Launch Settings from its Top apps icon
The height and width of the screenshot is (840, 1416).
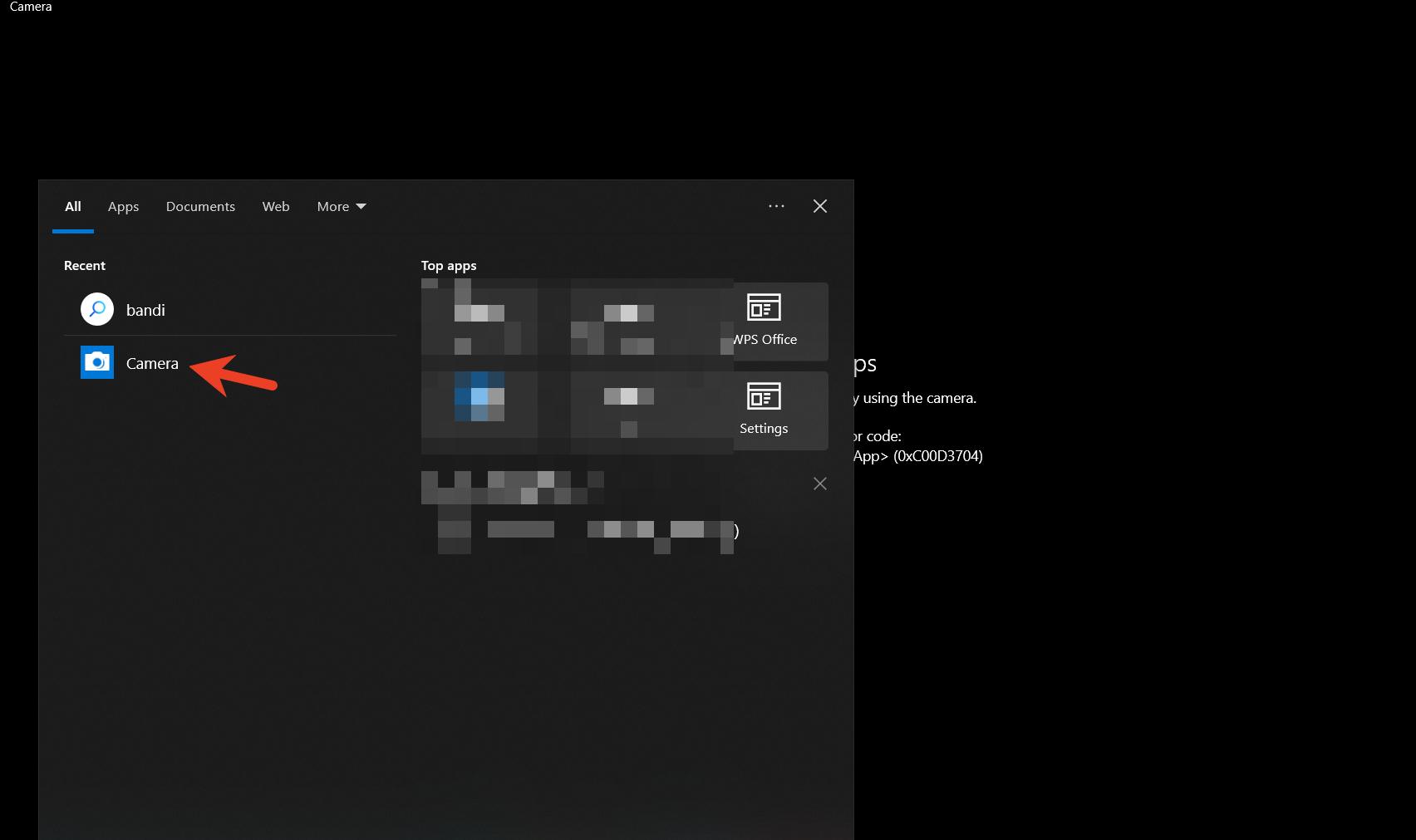[764, 396]
